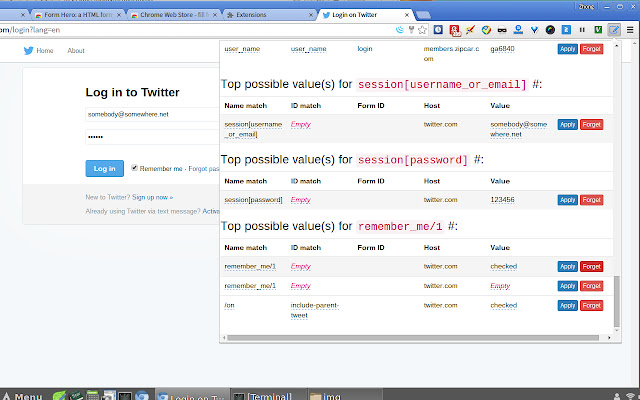
Task: Click the blue swirl icon in the address bar
Action: [400, 29]
